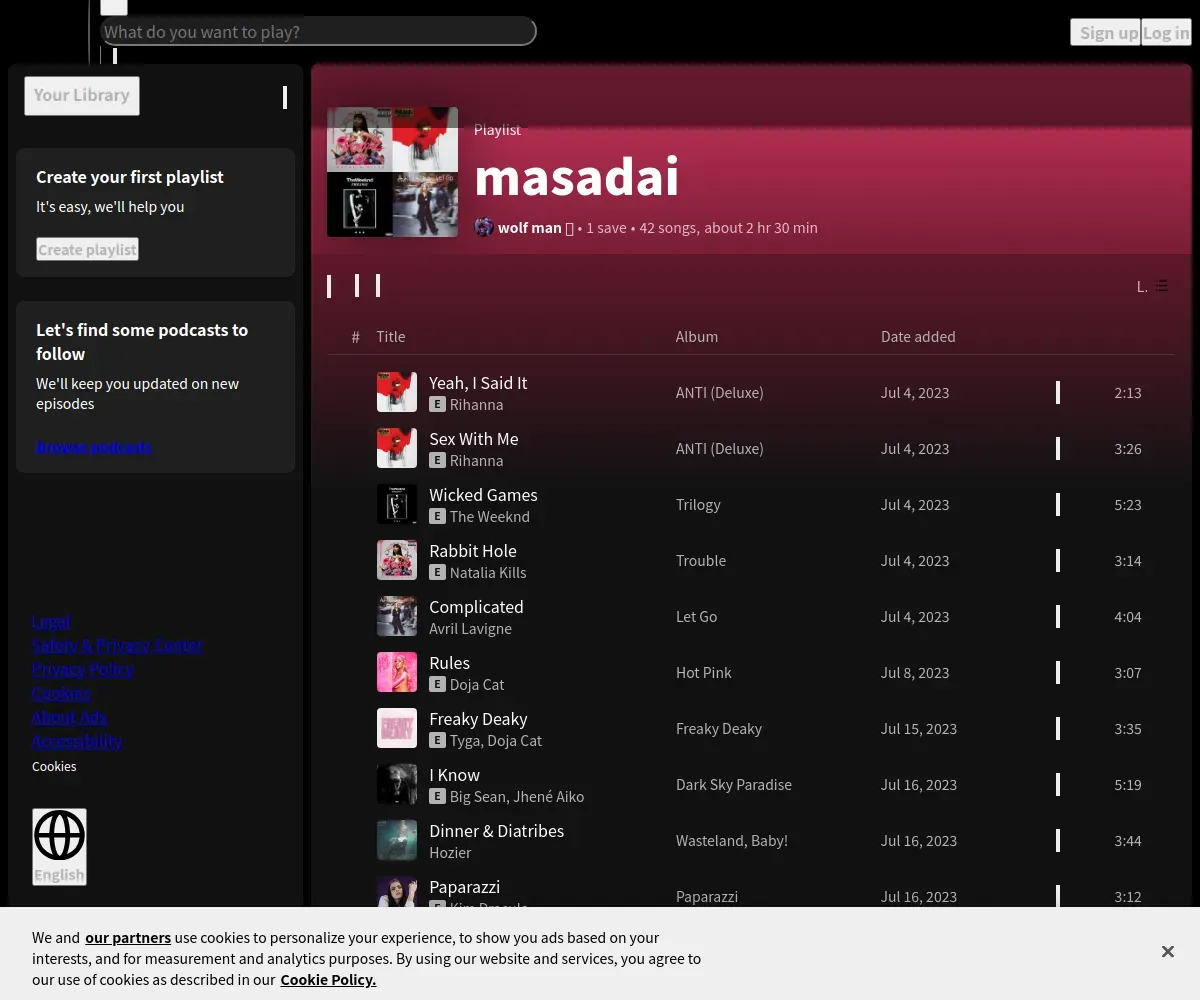Open the song 'Rules'
This screenshot has height=1000, width=1200.
(x=449, y=662)
